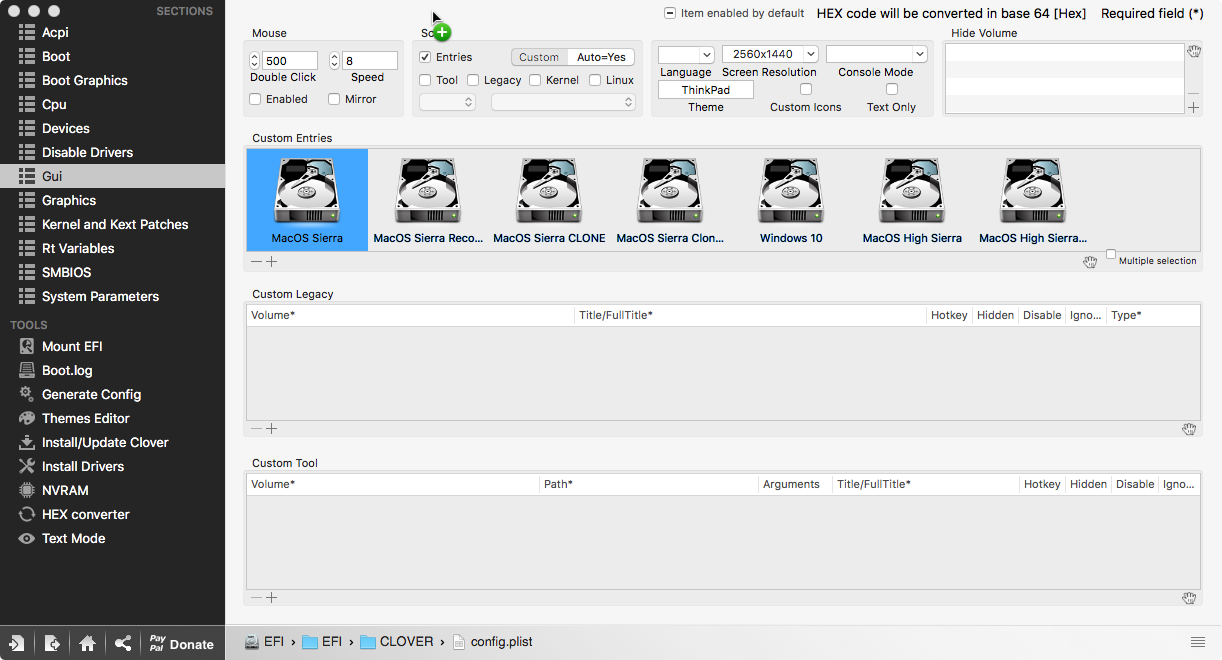The width and height of the screenshot is (1222, 660).
Task: Toggle the mouse Mirror checkbox
Action: (x=334, y=99)
